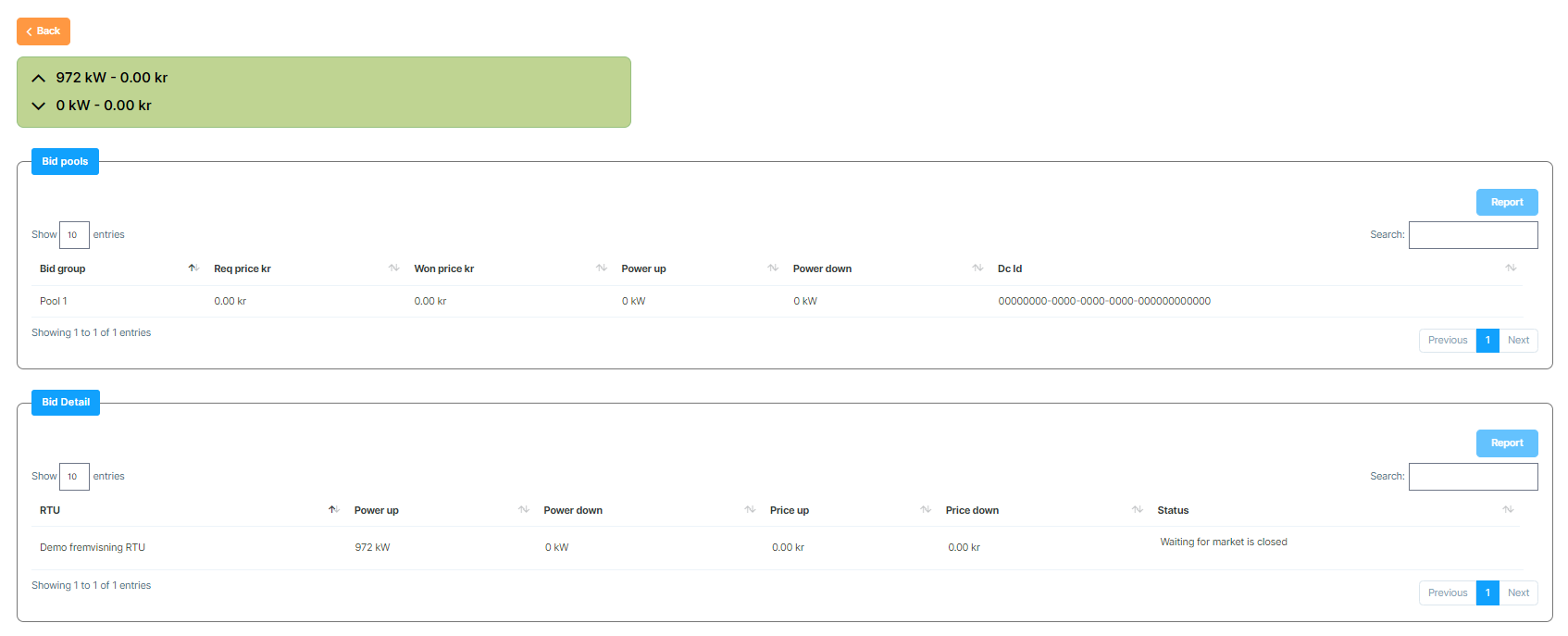Screen dimensions: 1568x636
Task: Click the Dc Id value of zeros
Action: click(1104, 302)
